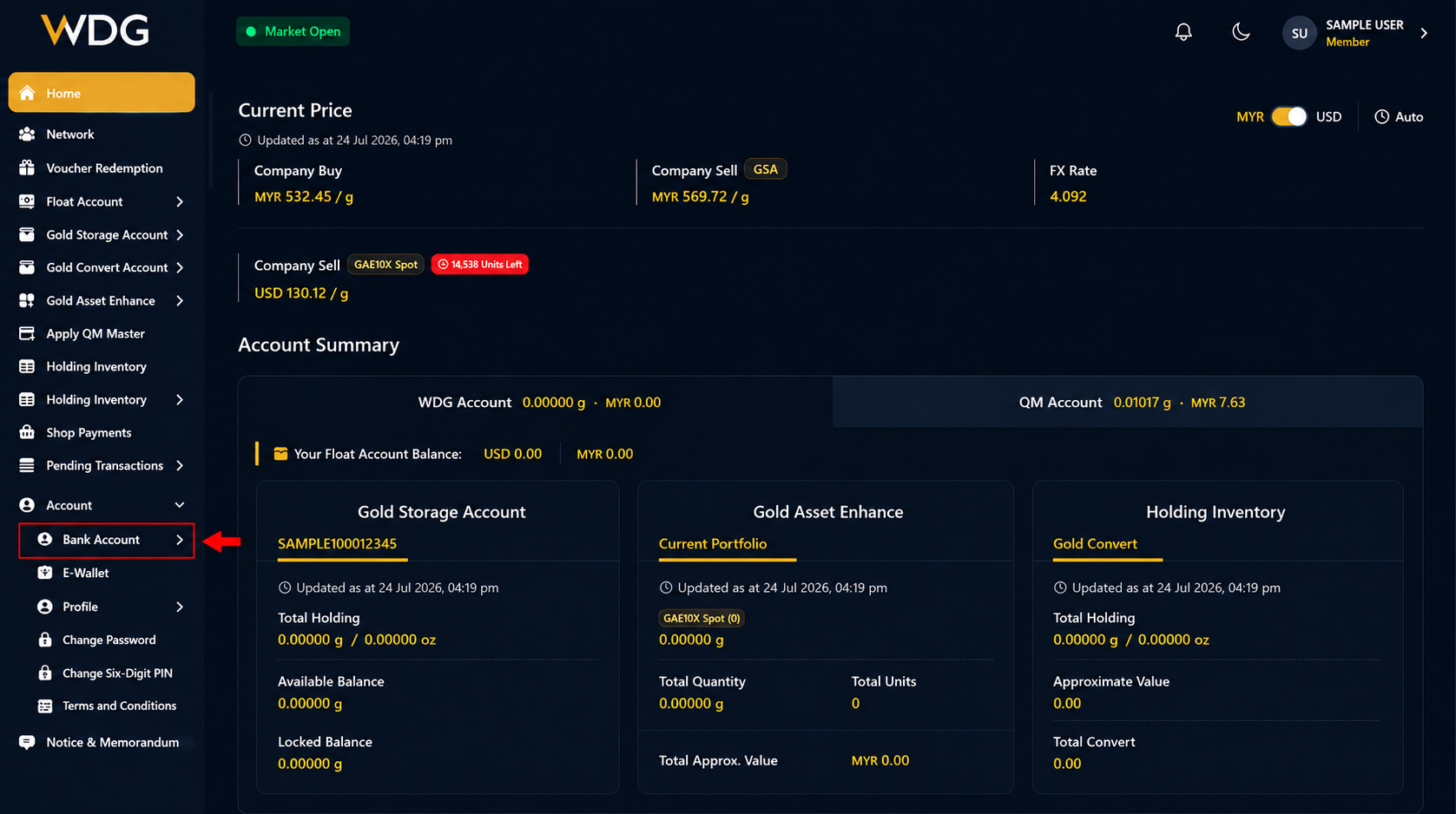This screenshot has width=1456, height=814.
Task: Expand the Bank Account chevron
Action: (x=180, y=540)
